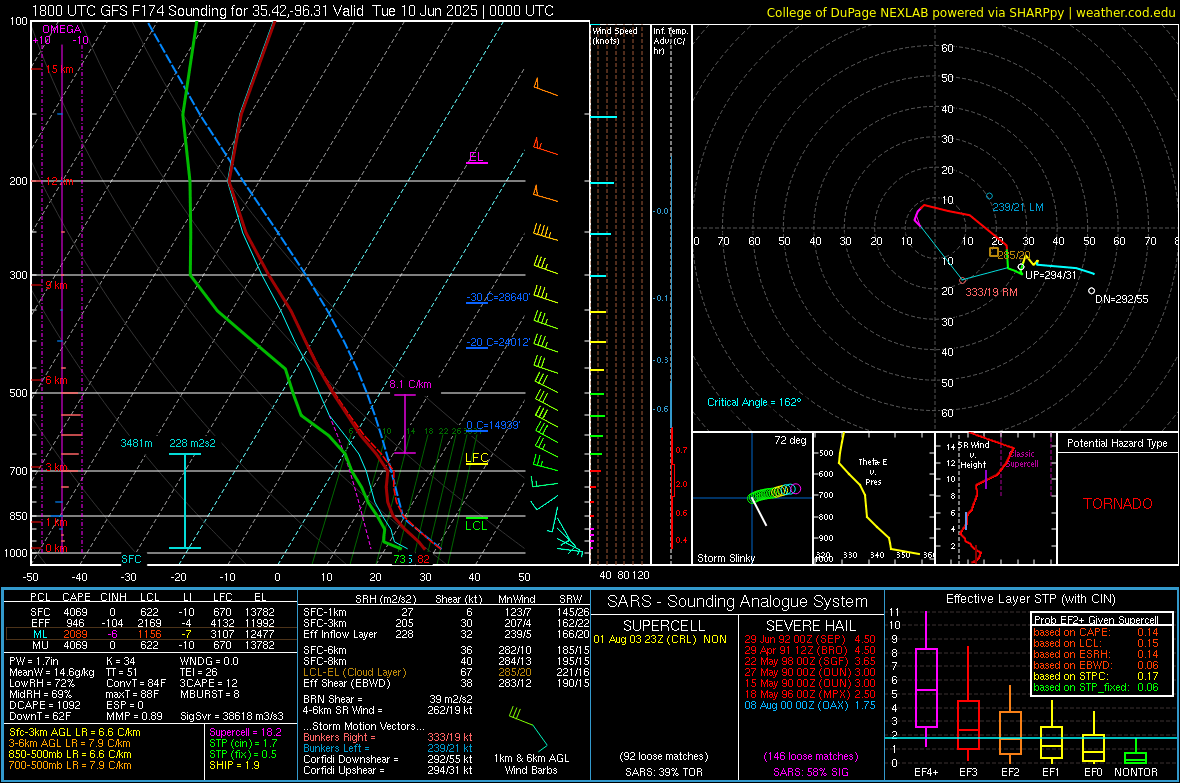Click the 'Potential Hazard Type' heading

(1117, 443)
